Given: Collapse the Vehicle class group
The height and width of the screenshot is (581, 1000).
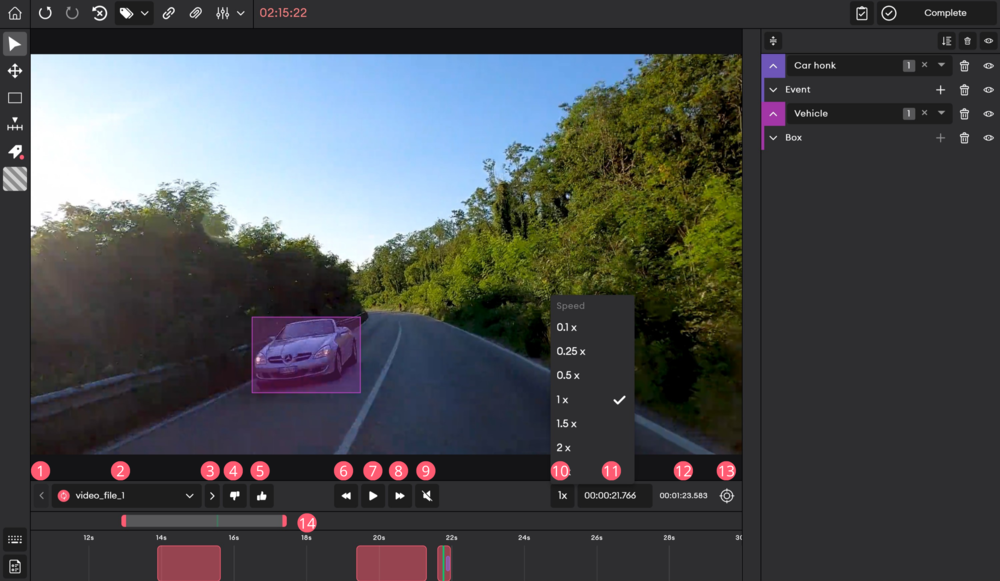Looking at the screenshot, I should point(773,114).
